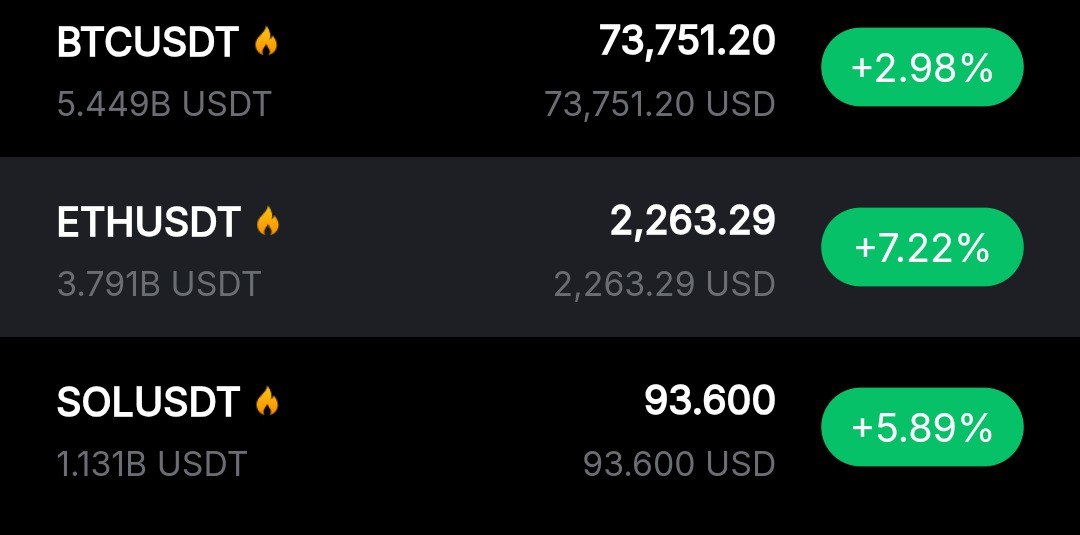Click the 1.131B USDT volume text
1080x535 pixels.
pyautogui.click(x=152, y=463)
